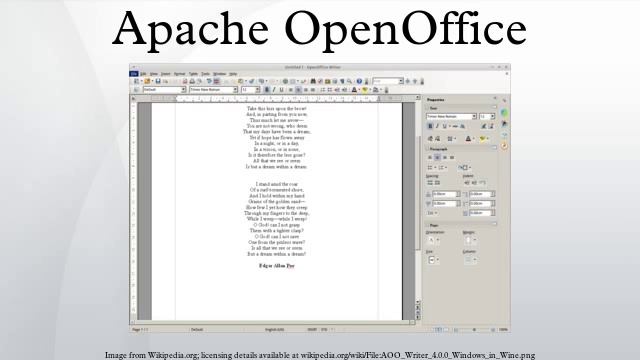640x360 pixels.
Task: Click English (USA) language in status bar
Action: [x=274, y=329]
